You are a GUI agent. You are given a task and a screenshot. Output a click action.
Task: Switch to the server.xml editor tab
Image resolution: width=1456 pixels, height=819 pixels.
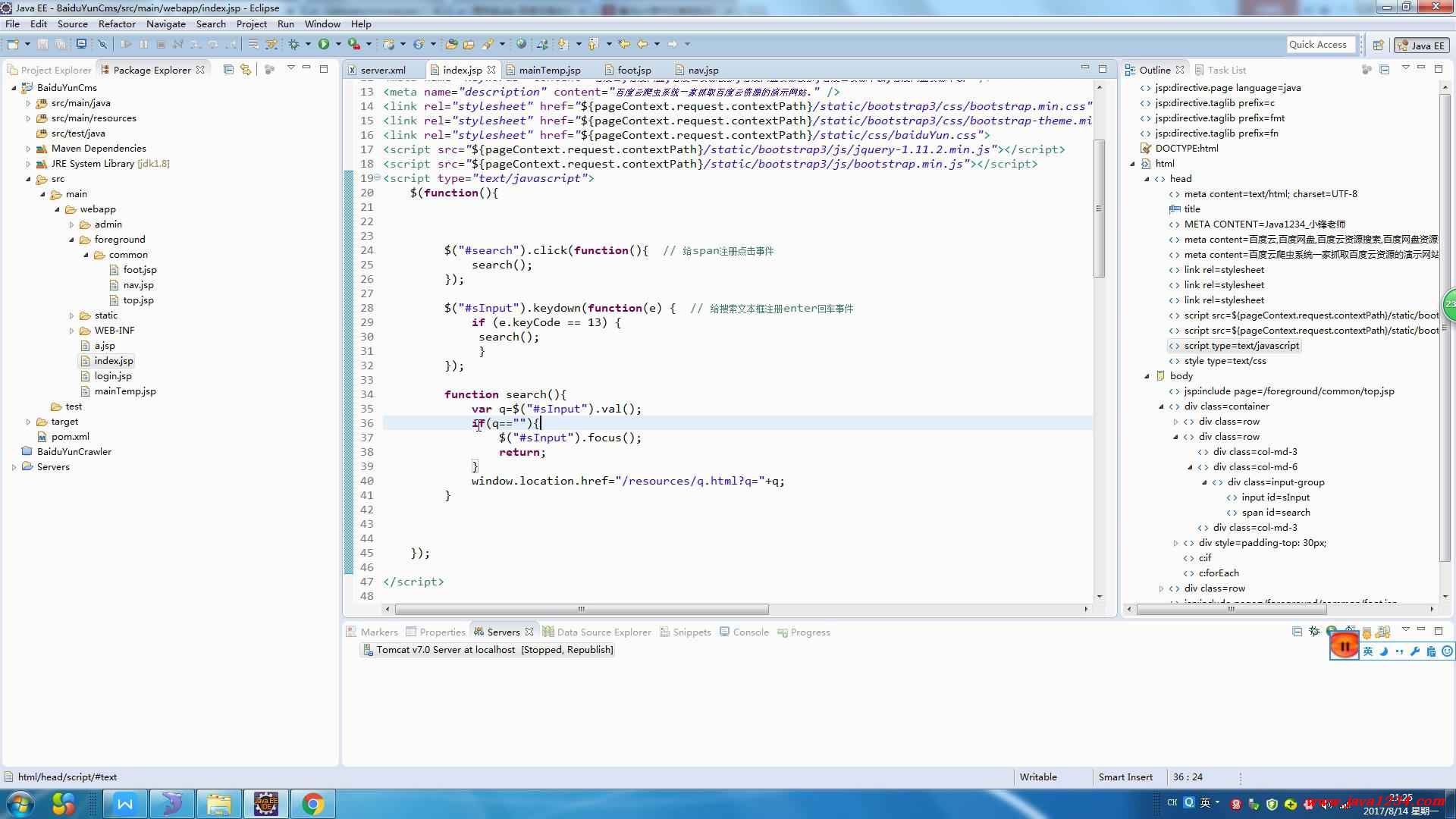pyautogui.click(x=377, y=70)
